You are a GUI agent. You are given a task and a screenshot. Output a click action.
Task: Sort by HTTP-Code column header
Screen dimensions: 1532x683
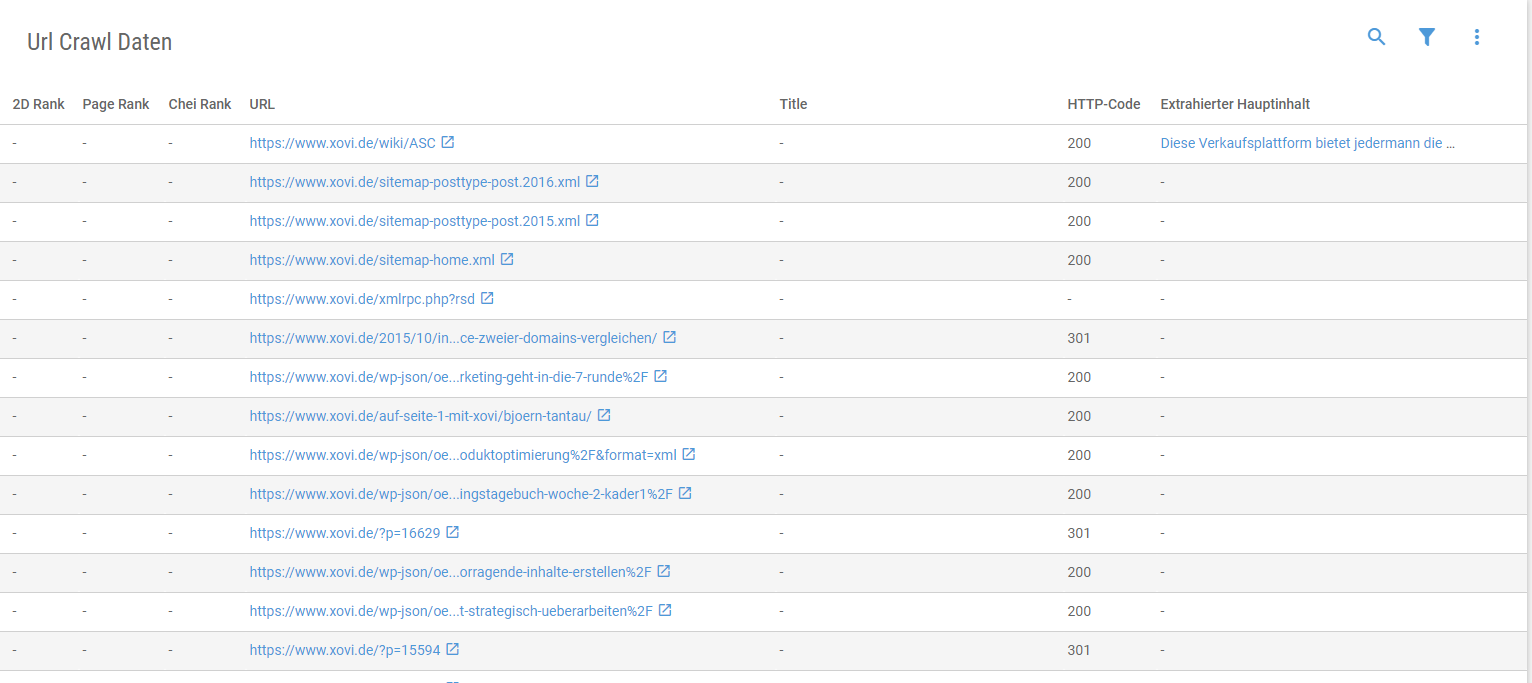point(1104,104)
